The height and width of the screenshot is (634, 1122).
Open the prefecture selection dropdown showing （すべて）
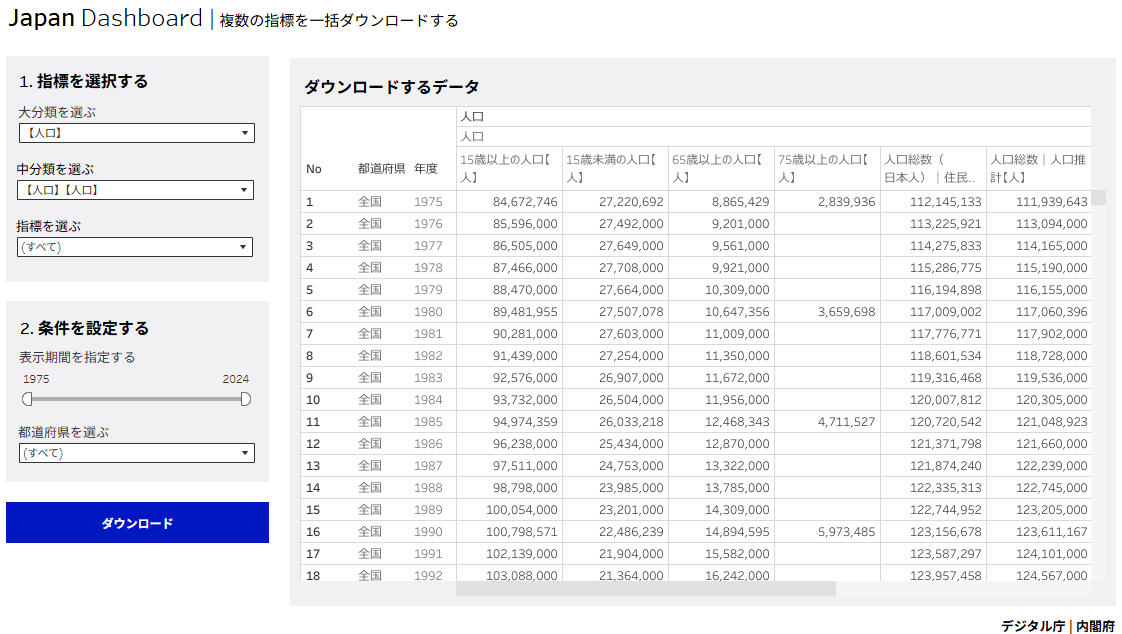pyautogui.click(x=135, y=452)
